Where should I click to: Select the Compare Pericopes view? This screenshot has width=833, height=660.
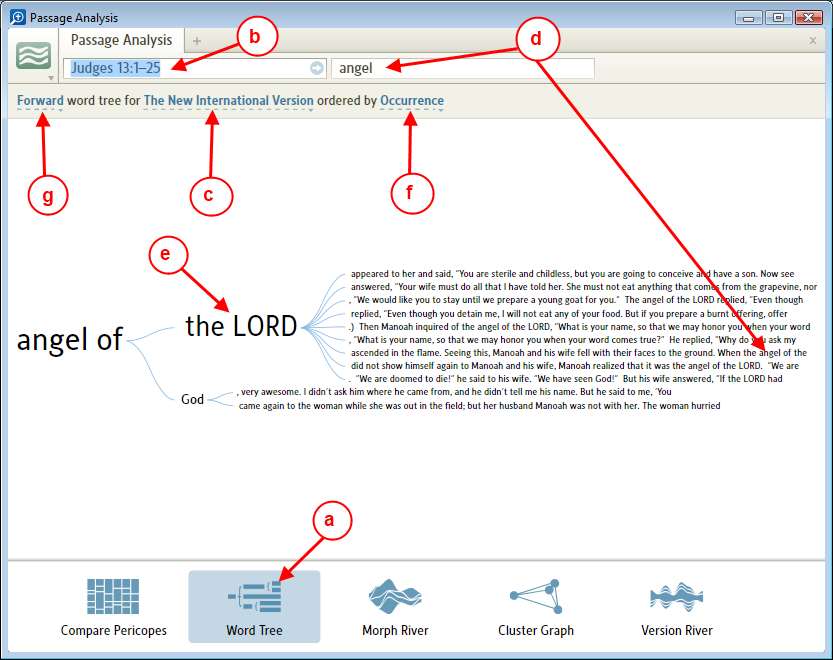[x=113, y=607]
